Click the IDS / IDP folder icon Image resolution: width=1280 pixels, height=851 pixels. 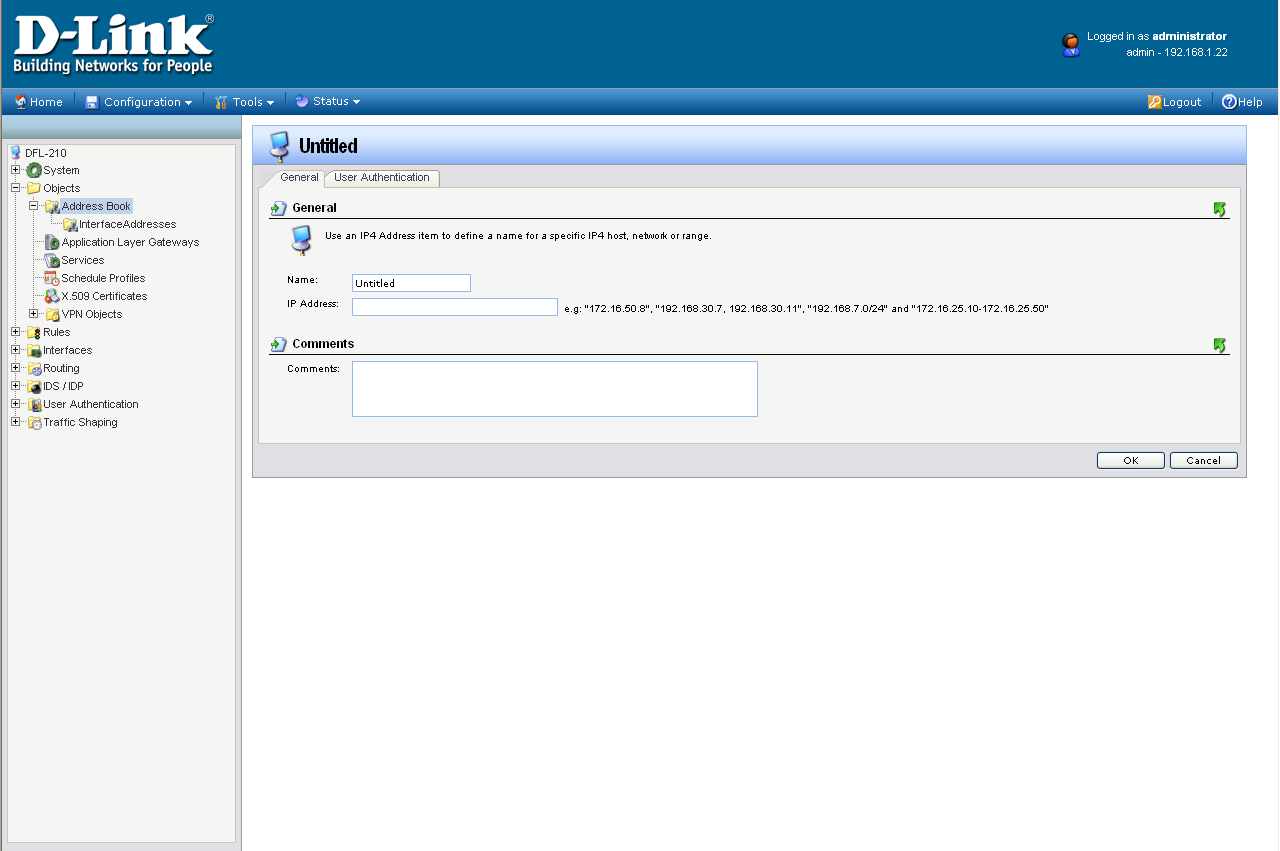[x=34, y=386]
